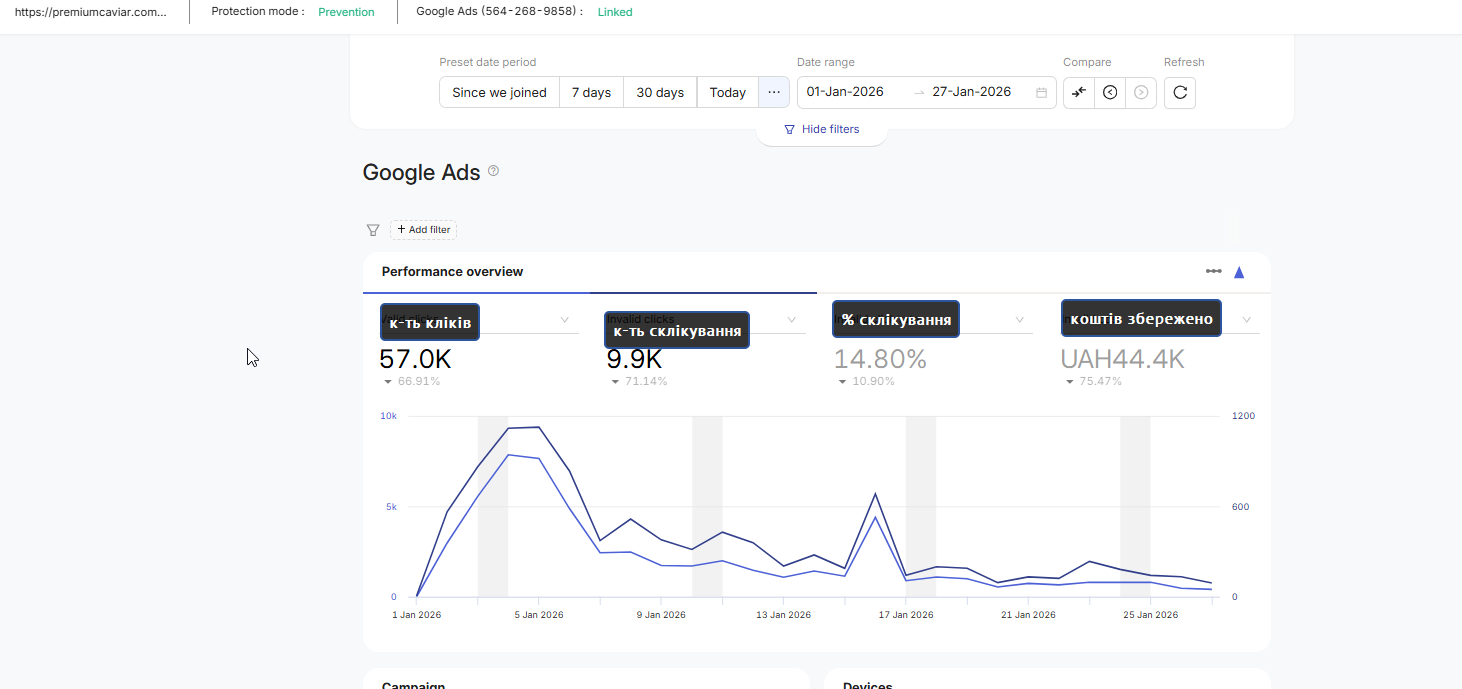Click the Add filter button

click(424, 230)
